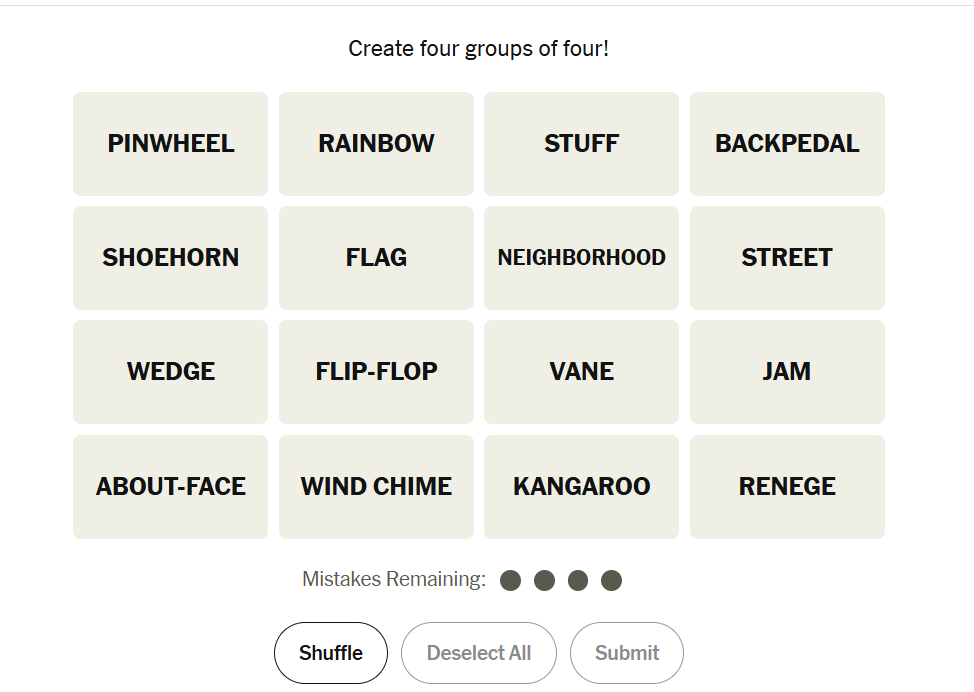Select the PINWHEEL word tile
Screen dimensions: 974x692
pos(170,144)
